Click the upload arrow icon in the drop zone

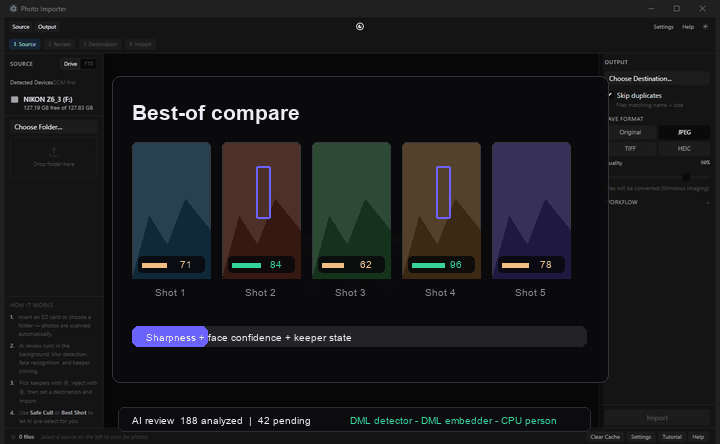[54, 152]
